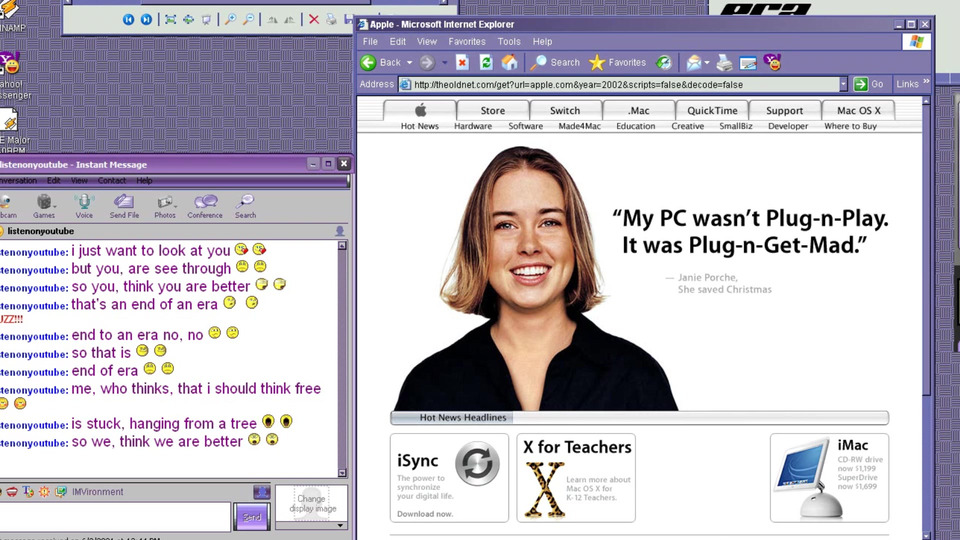Image resolution: width=960 pixels, height=540 pixels.
Task: Select the Switch tab
Action: pyautogui.click(x=564, y=111)
